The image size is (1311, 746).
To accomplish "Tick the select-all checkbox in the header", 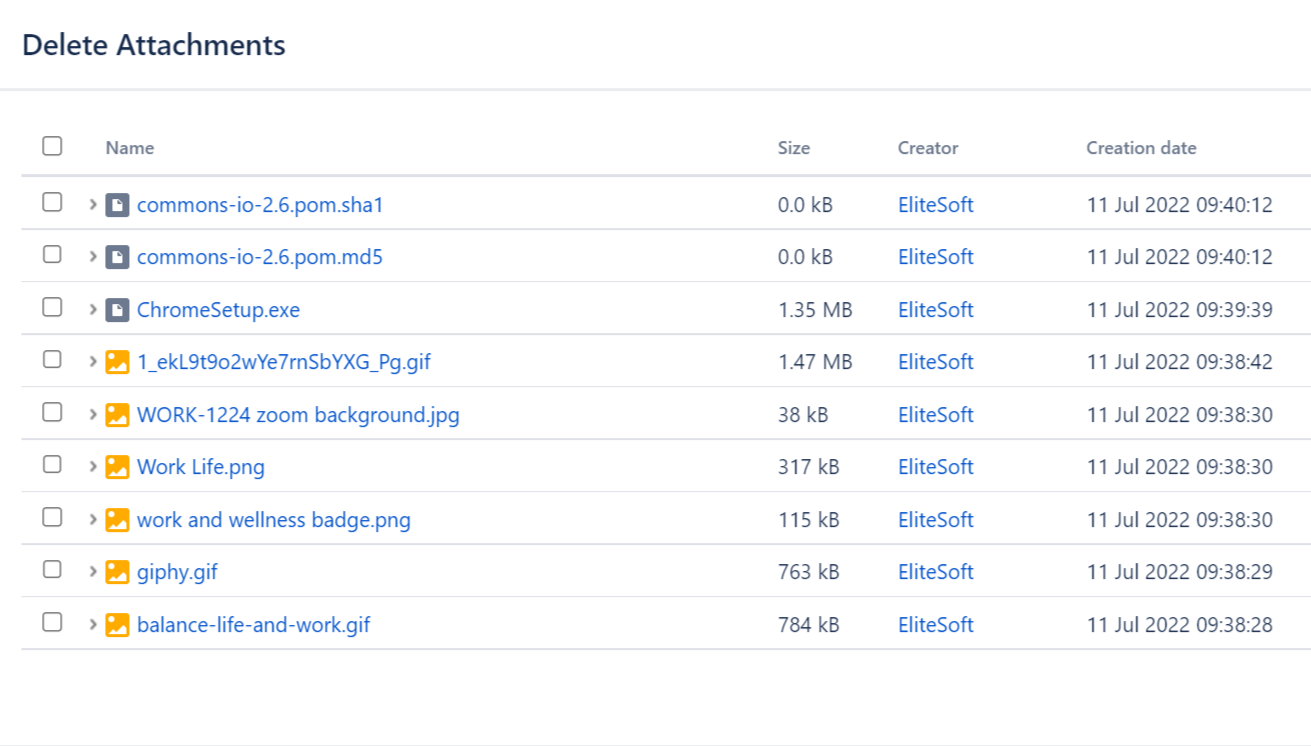I will pos(52,146).
